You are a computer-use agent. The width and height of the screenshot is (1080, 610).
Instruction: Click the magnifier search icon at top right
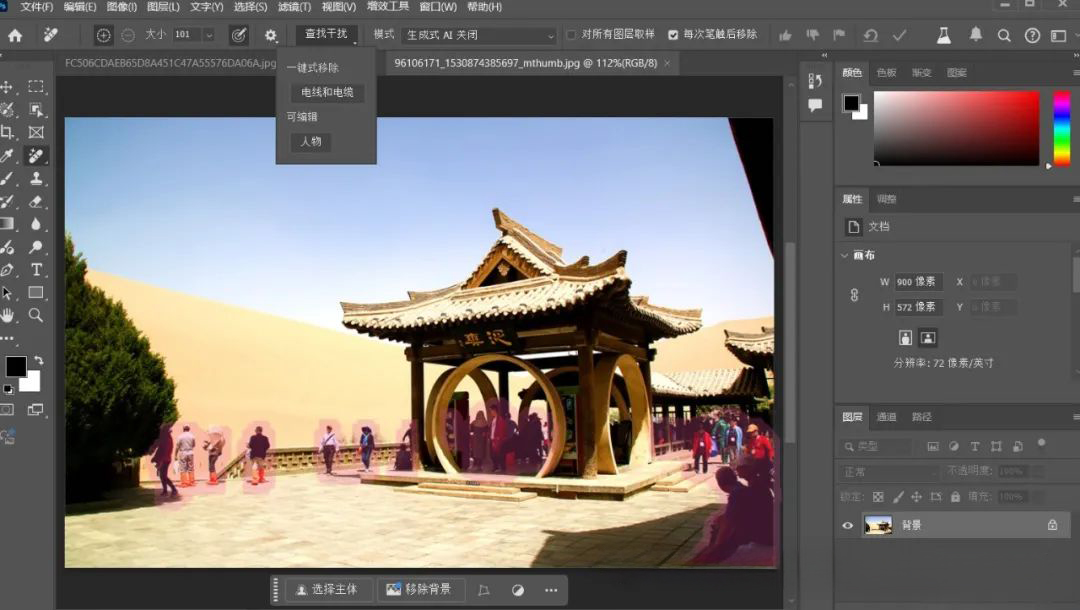pos(1004,36)
